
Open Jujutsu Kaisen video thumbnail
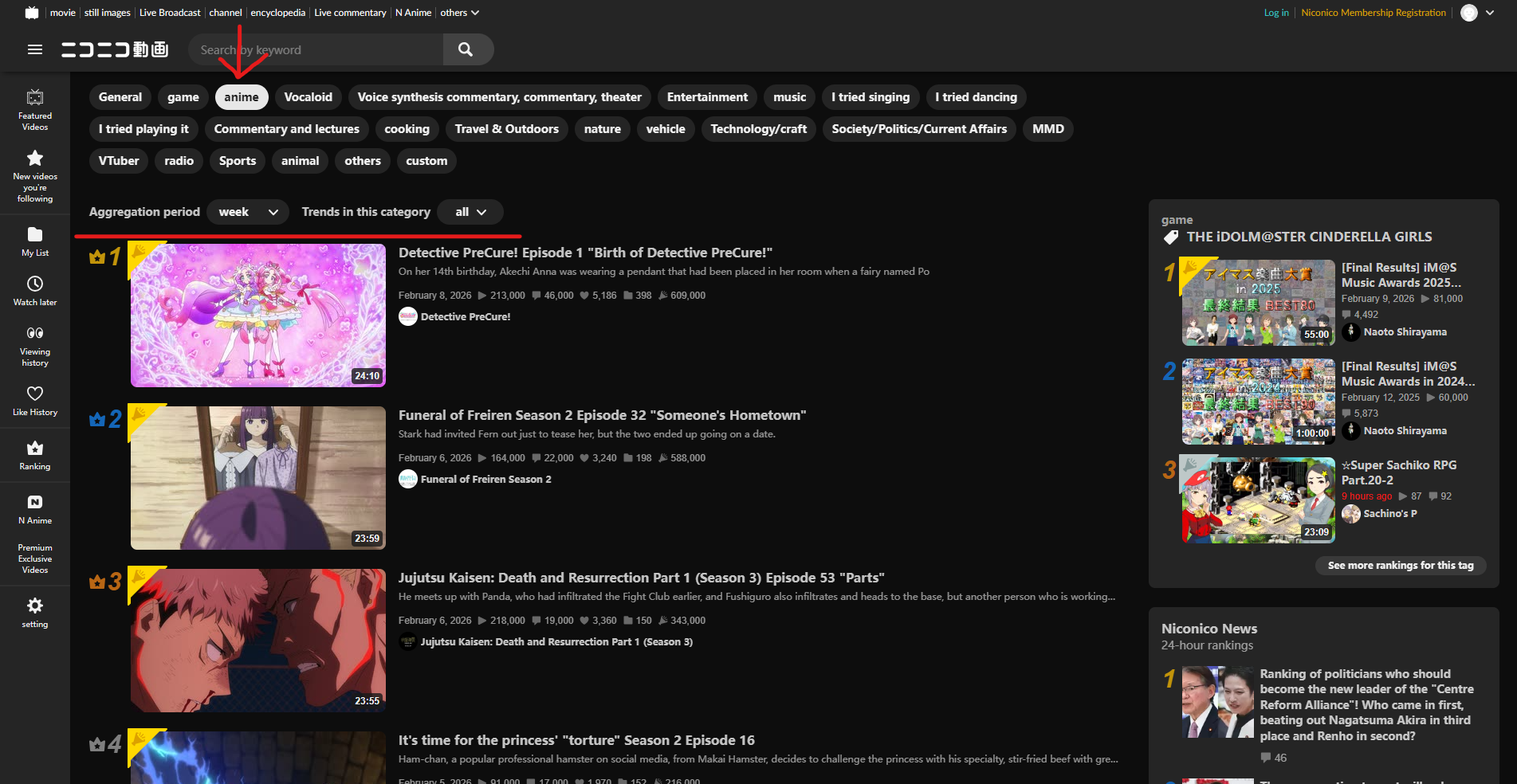258,641
